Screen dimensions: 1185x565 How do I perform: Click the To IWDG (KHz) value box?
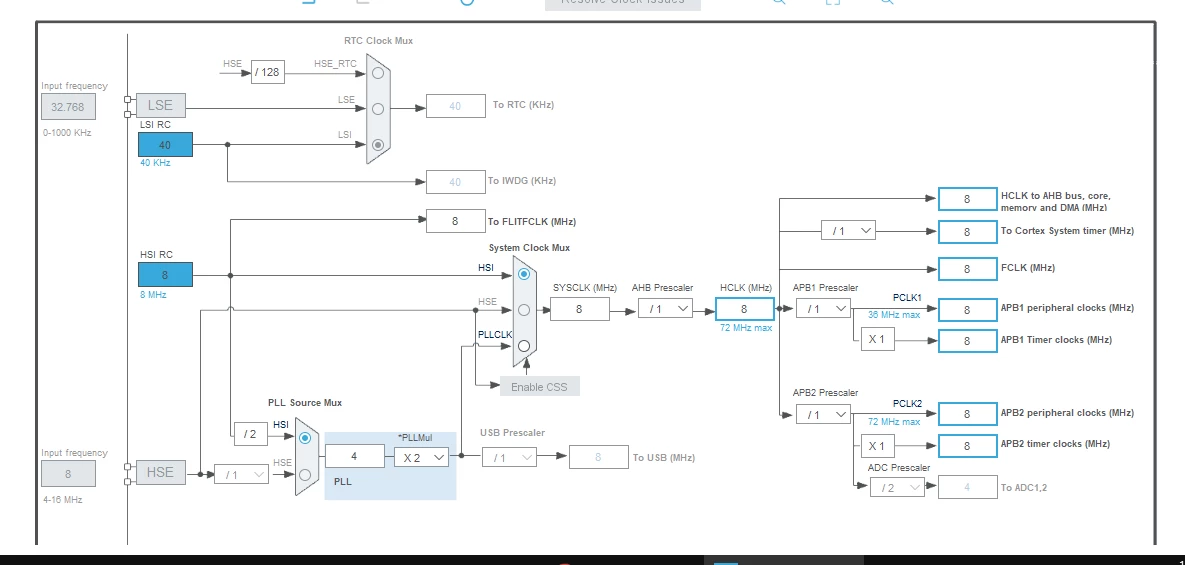click(456, 181)
